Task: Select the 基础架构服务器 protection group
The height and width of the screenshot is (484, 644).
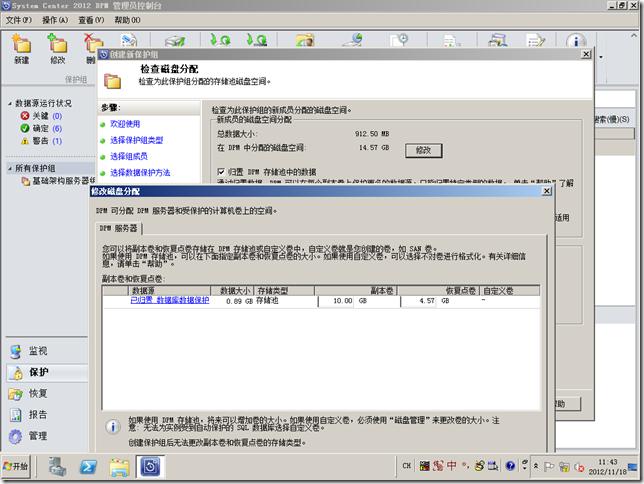Action: [x=58, y=181]
